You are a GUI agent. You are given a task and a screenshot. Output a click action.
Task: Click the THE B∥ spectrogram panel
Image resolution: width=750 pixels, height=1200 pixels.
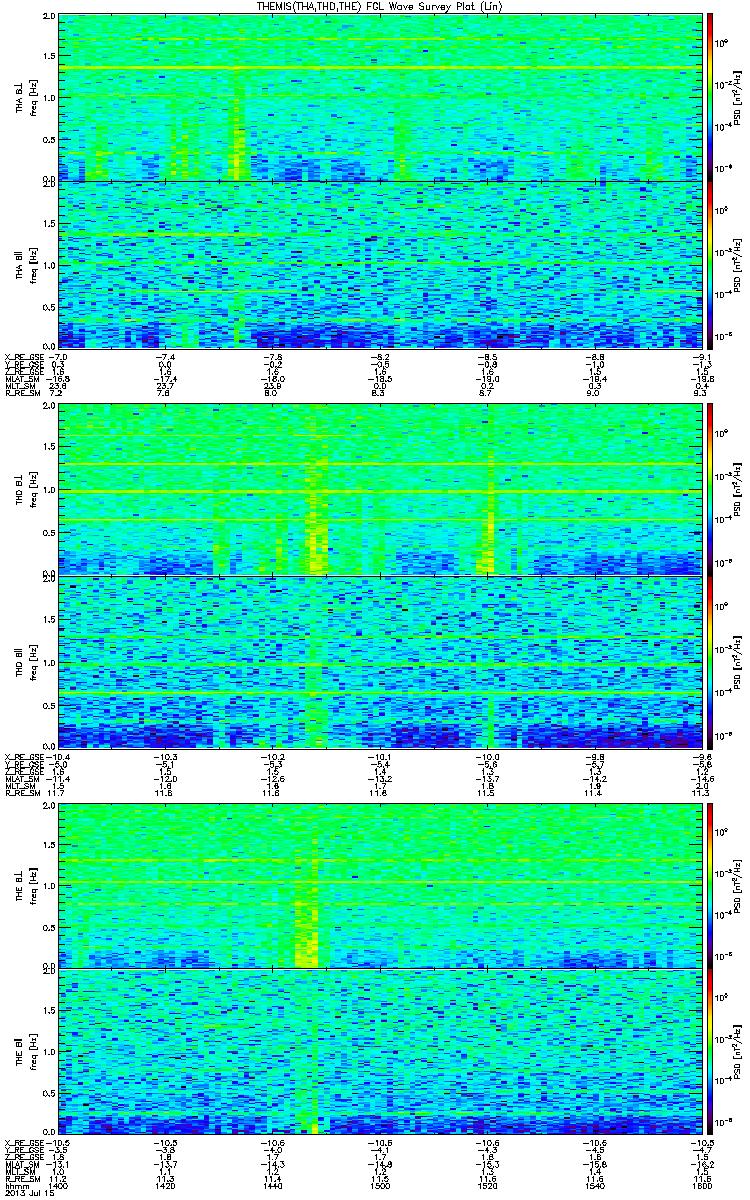click(378, 1053)
